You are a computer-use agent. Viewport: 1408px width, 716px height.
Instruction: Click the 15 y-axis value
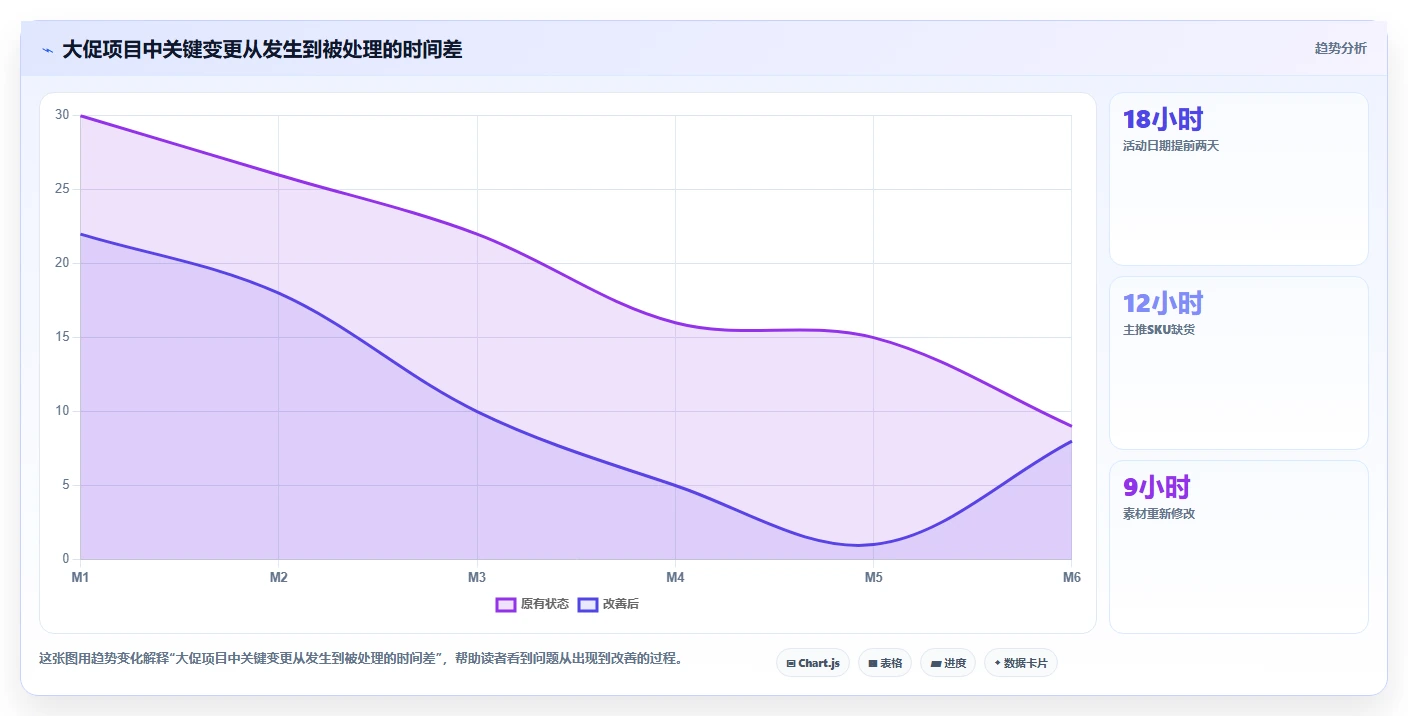(x=62, y=337)
